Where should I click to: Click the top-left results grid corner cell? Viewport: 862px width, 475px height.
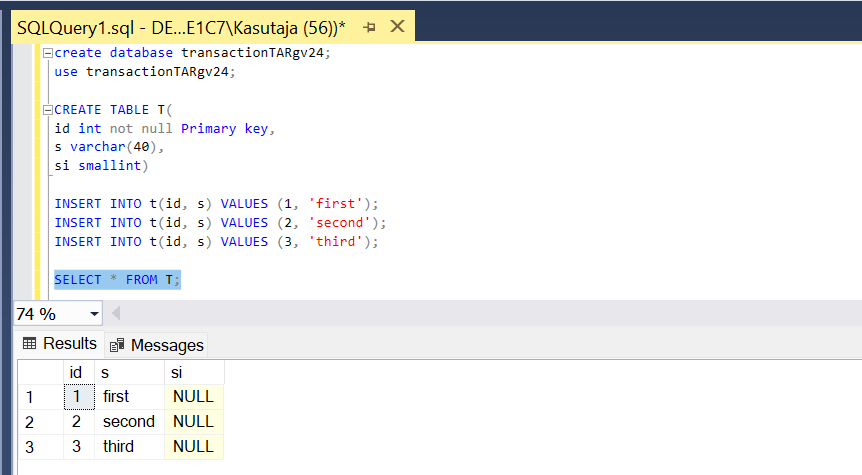tap(41, 372)
